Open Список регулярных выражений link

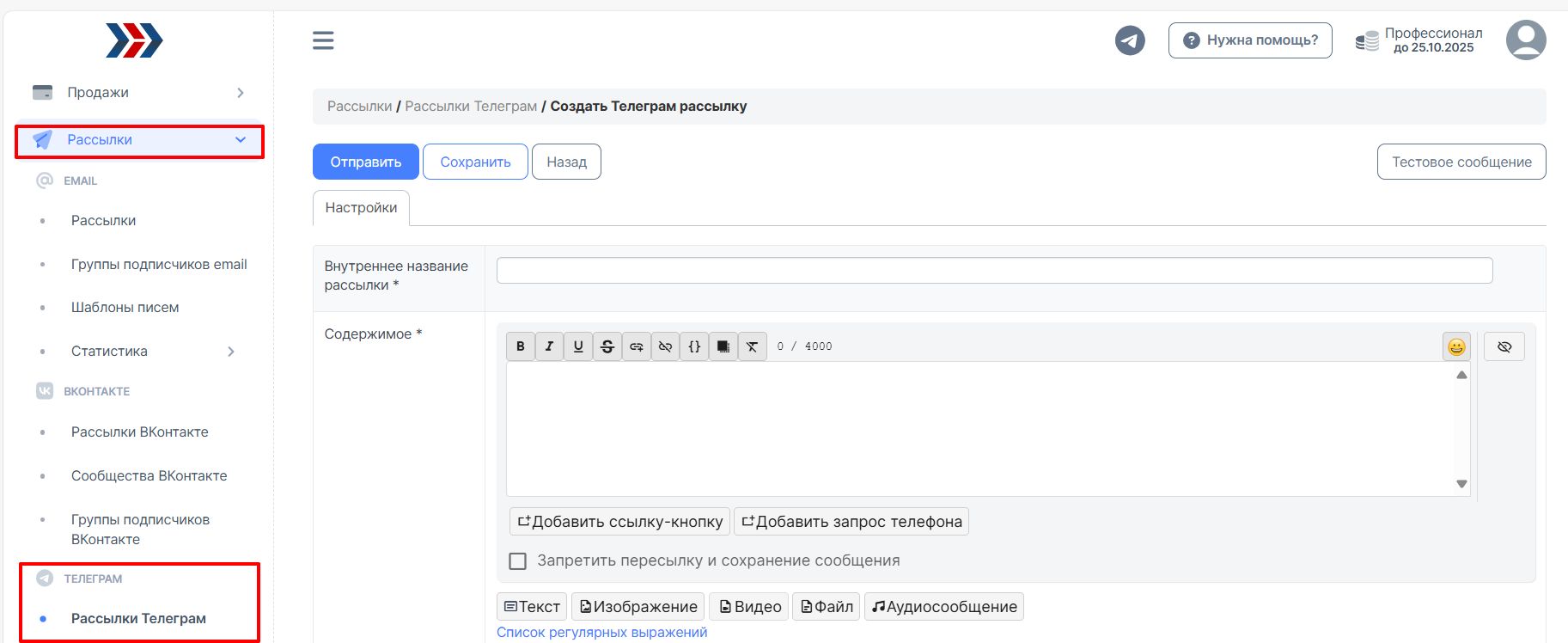602,632
